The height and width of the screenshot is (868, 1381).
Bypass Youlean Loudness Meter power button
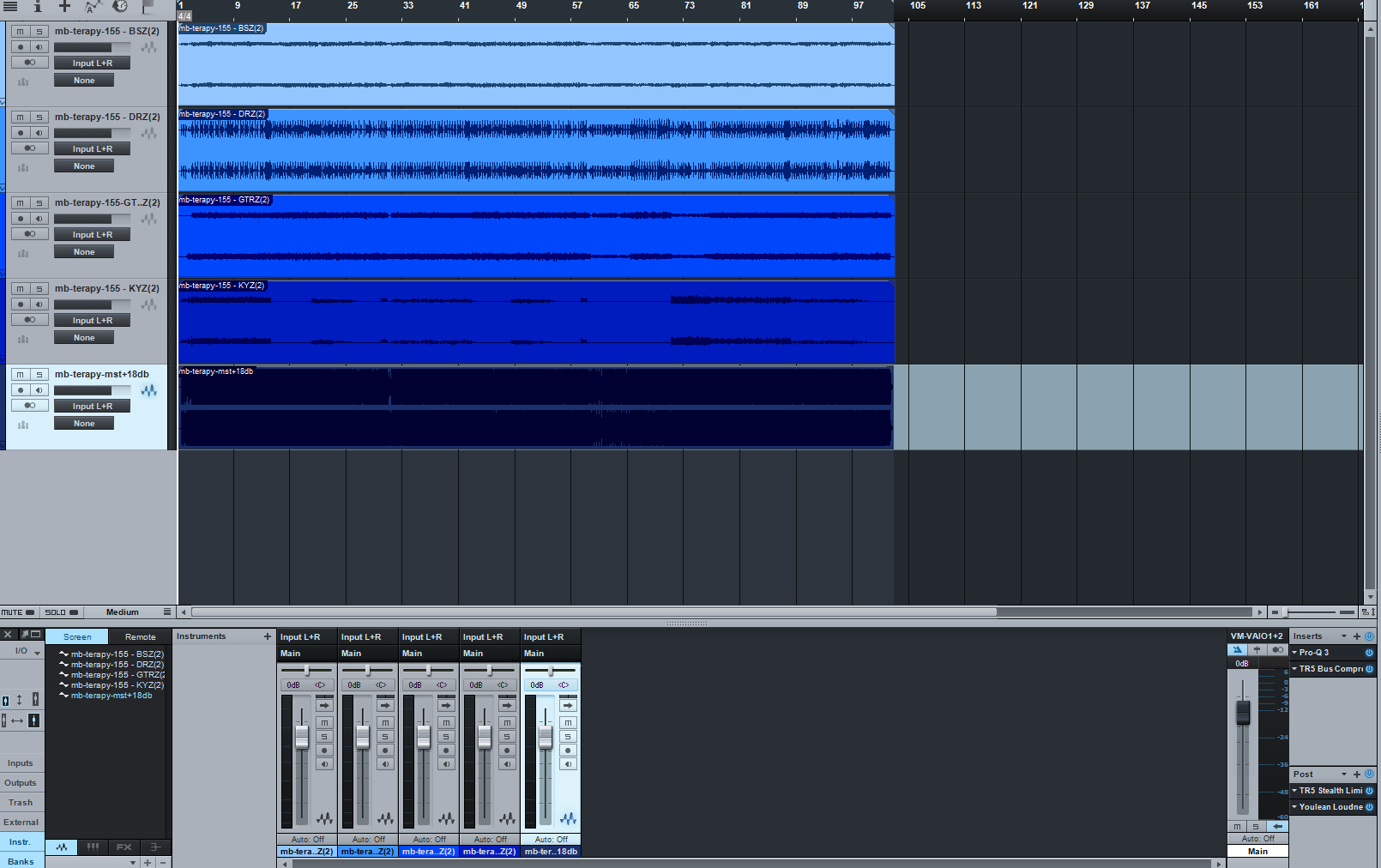tap(1369, 807)
